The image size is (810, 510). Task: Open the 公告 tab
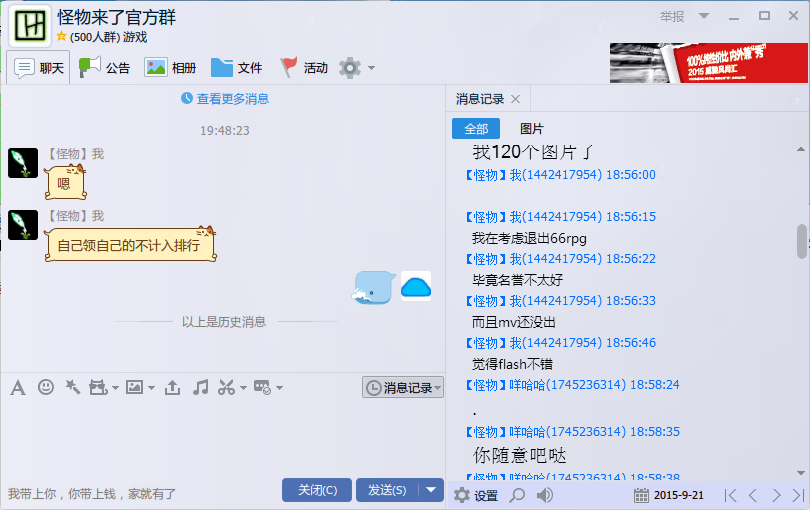click(x=104, y=68)
